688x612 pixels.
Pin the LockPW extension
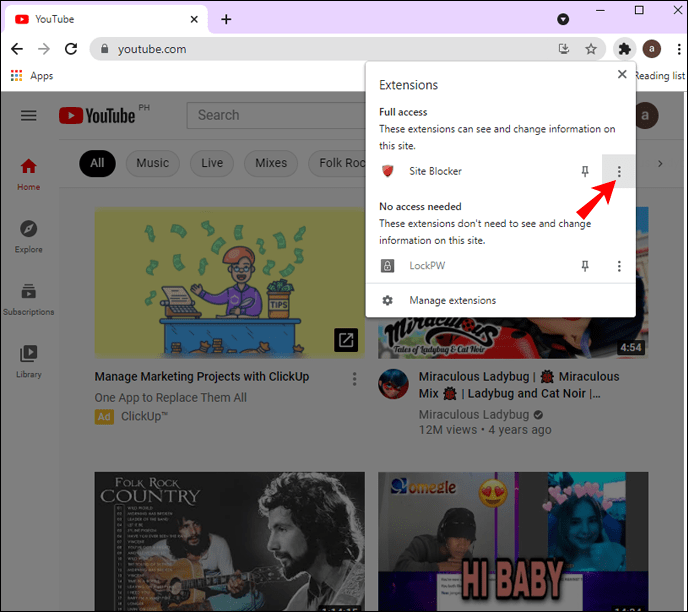(x=585, y=266)
